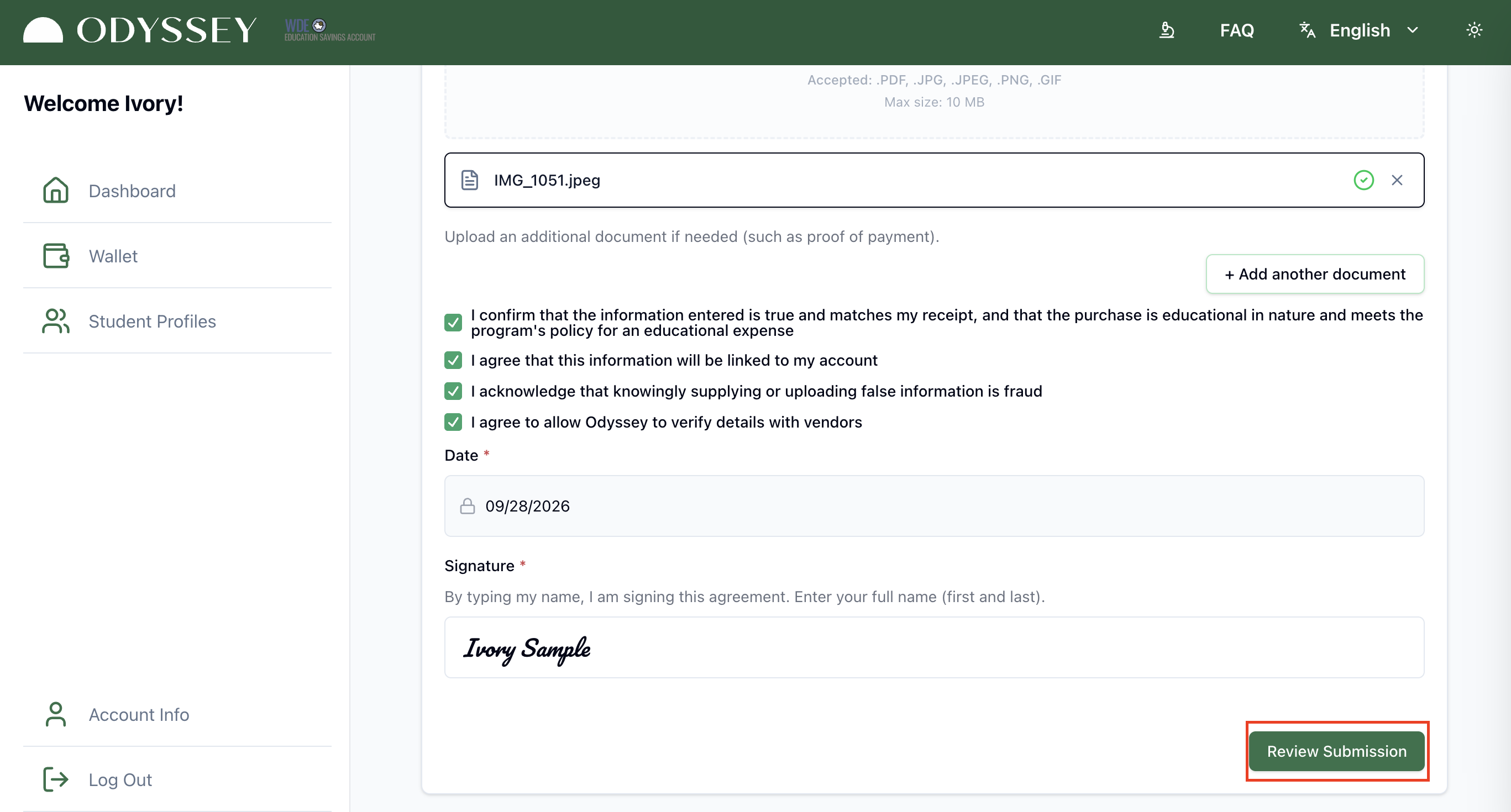Screen dimensions: 1511x812
Task: Click the document icon beside IMG_1051.jpeg
Action: point(469,180)
